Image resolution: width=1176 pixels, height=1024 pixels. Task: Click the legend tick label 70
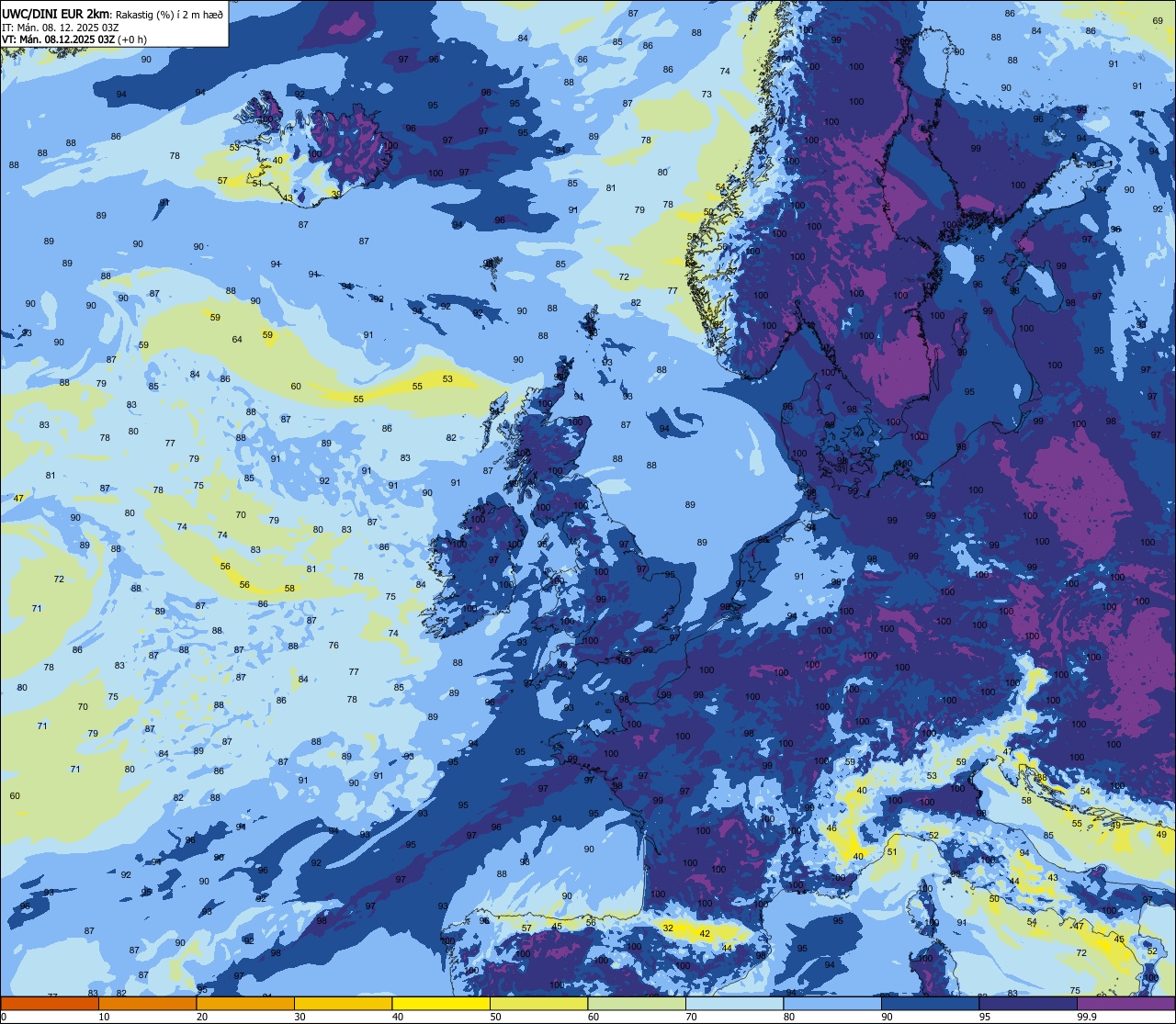[691, 1017]
